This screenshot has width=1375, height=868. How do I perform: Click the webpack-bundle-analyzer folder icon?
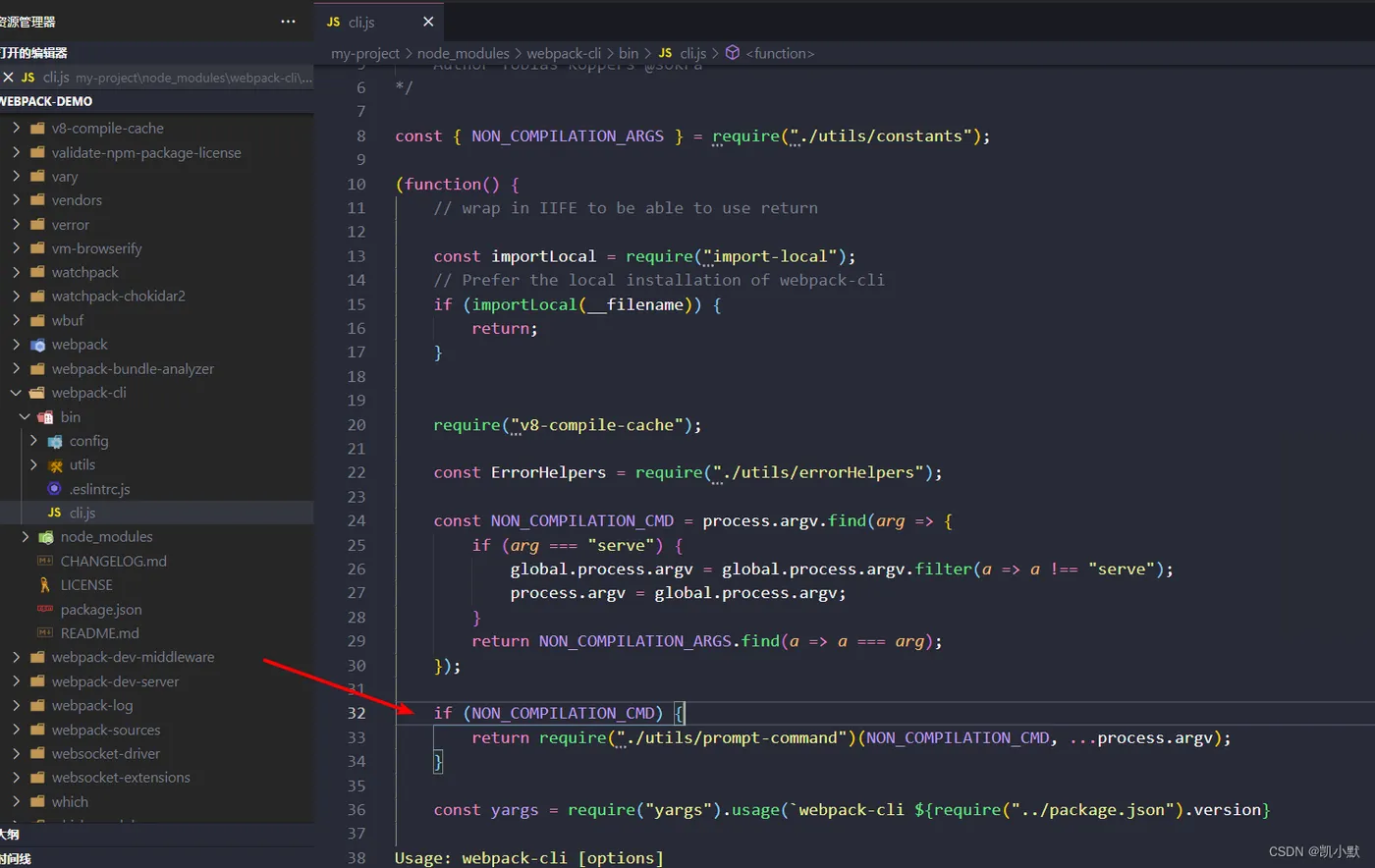point(37,369)
